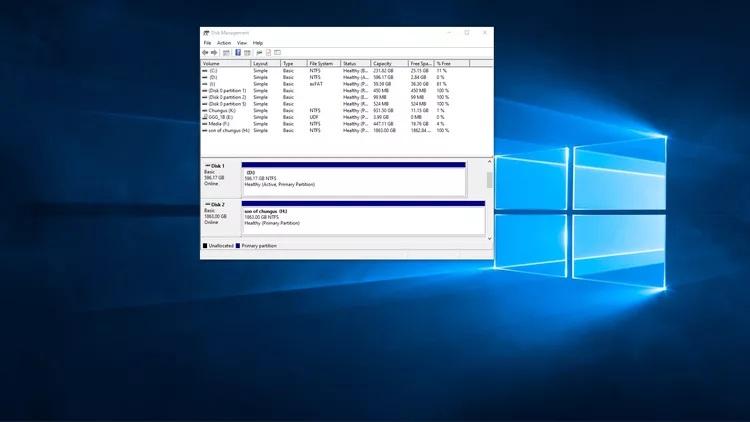The image size is (750, 422).
Task: Open the View menu
Action: (x=241, y=43)
